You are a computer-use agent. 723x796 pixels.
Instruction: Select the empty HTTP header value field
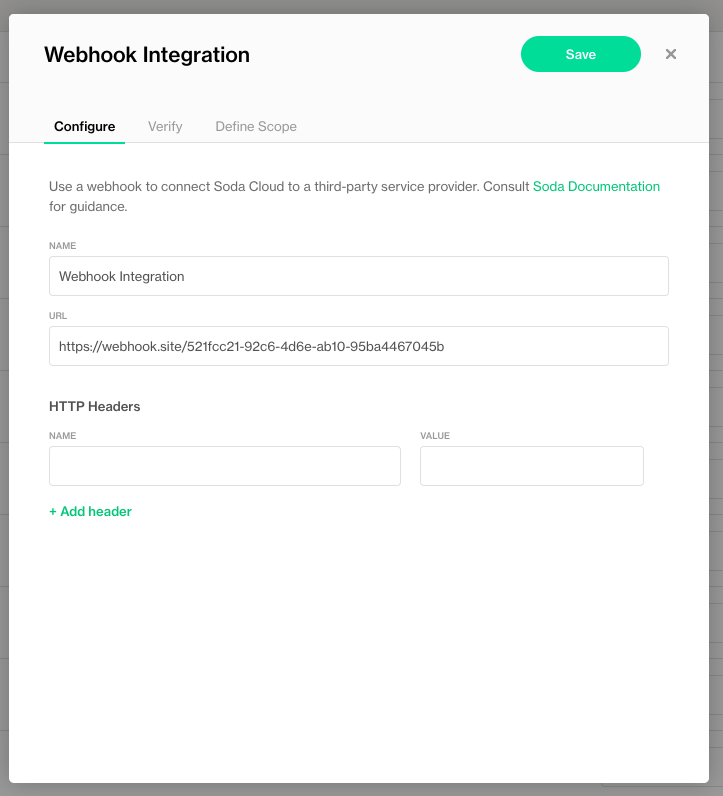coord(531,466)
